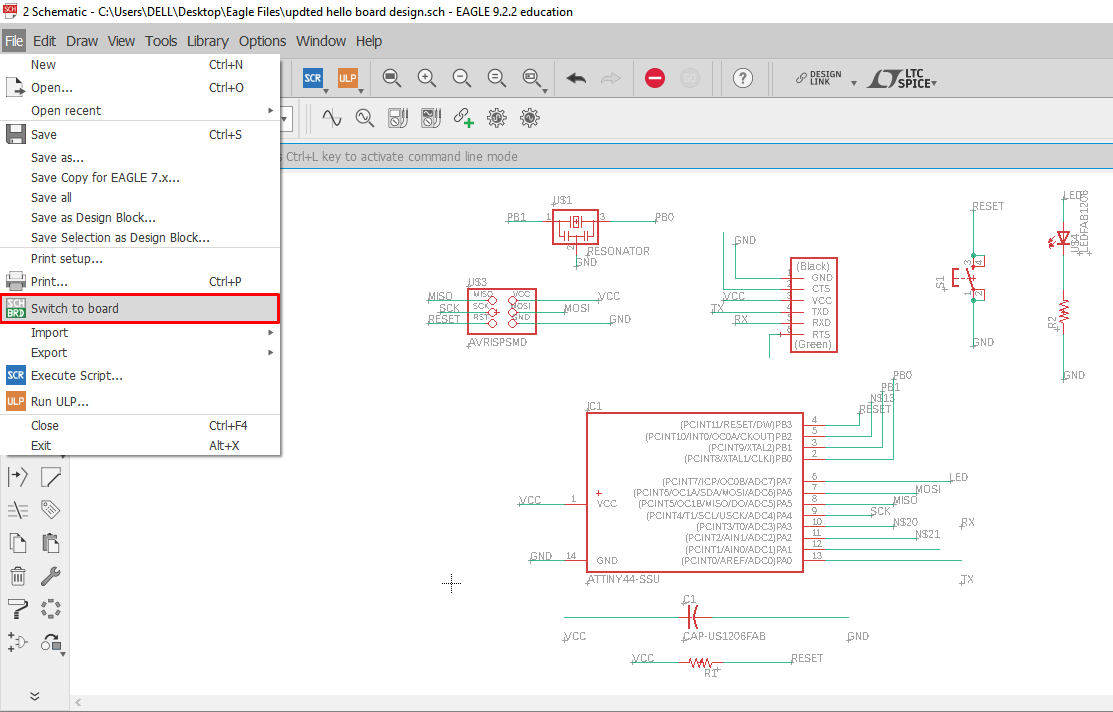Open the Help question mark icon
This screenshot has width=1113, height=712.
742,78
